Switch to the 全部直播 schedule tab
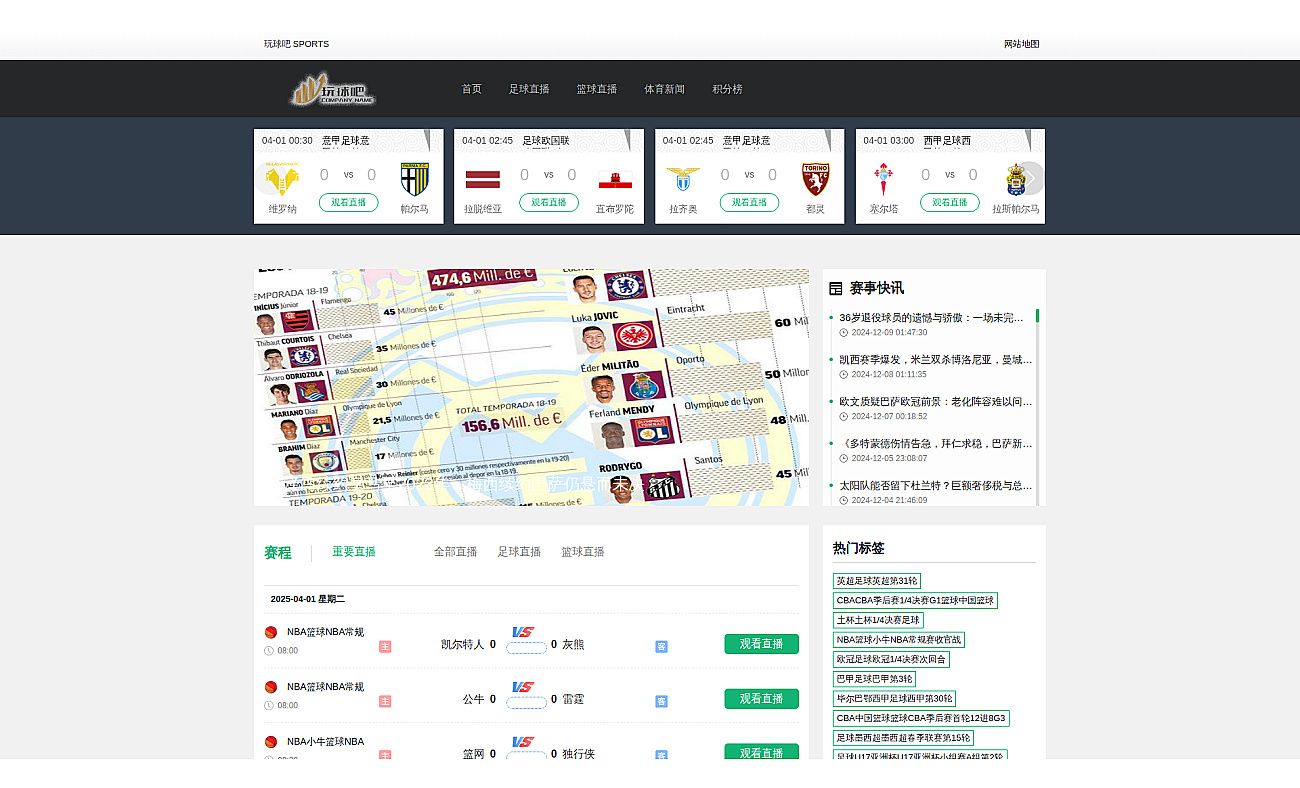This screenshot has height=788, width=1300. click(455, 551)
